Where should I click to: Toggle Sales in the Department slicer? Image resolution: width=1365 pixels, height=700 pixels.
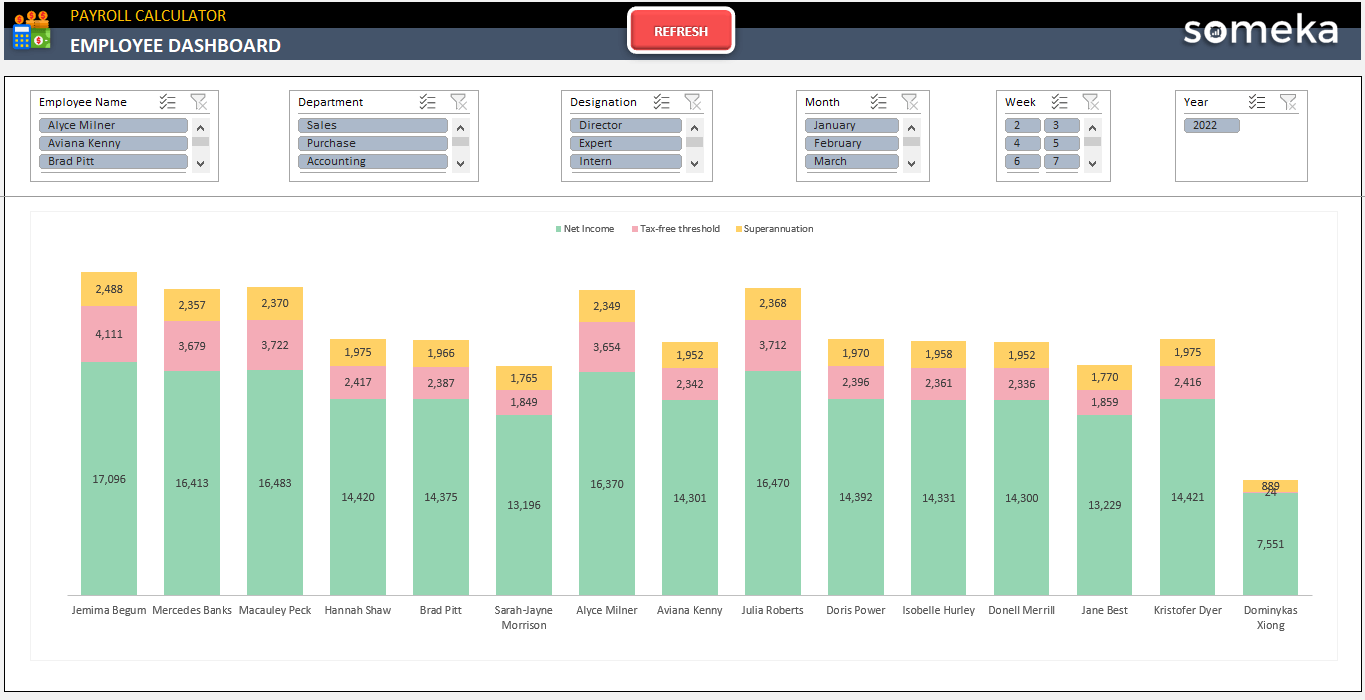point(372,124)
